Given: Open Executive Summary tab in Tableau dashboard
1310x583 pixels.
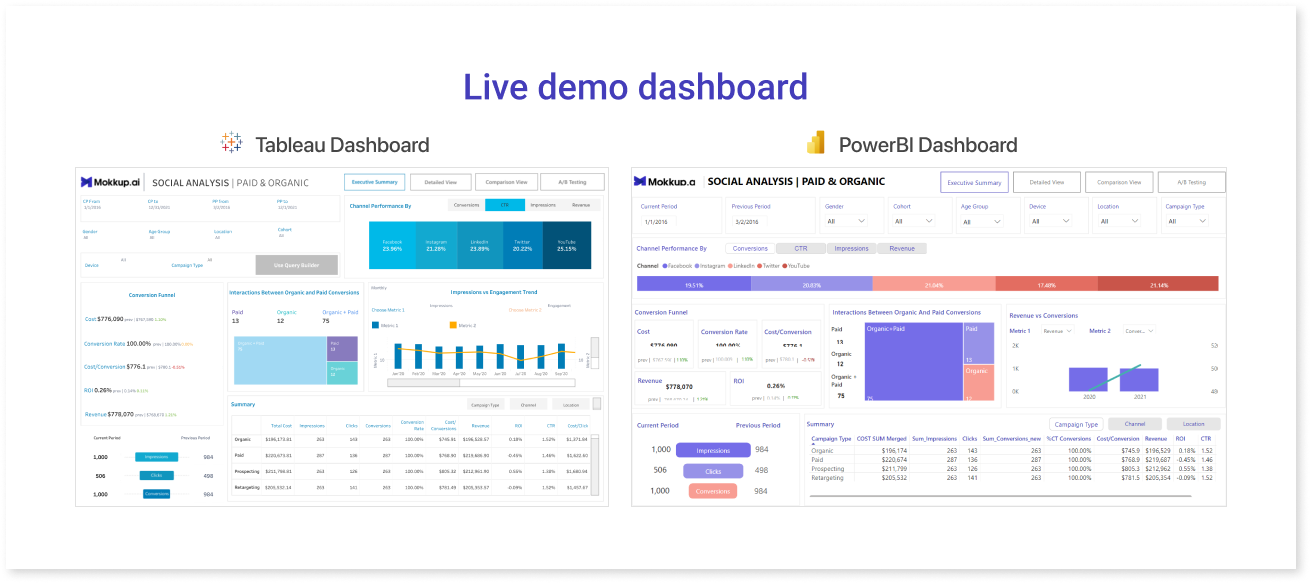Looking at the screenshot, I should 374,182.
